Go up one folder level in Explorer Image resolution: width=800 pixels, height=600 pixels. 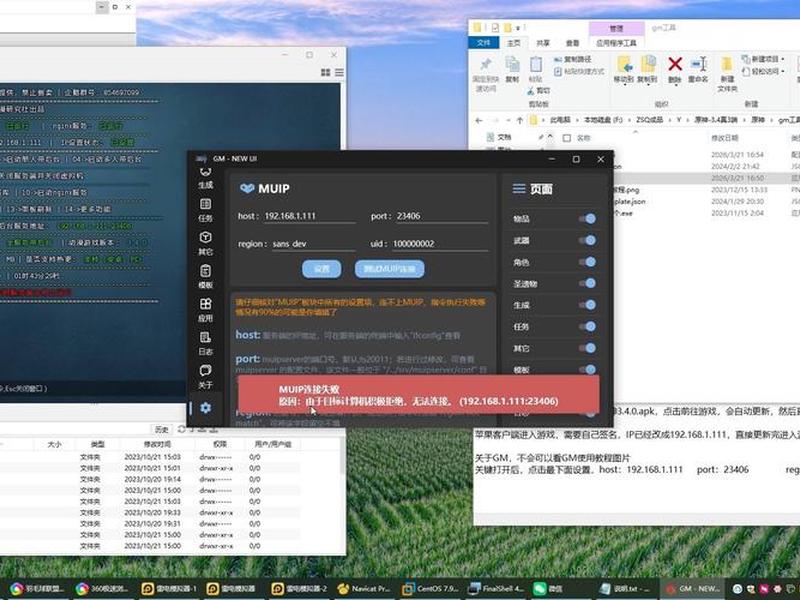click(x=519, y=120)
